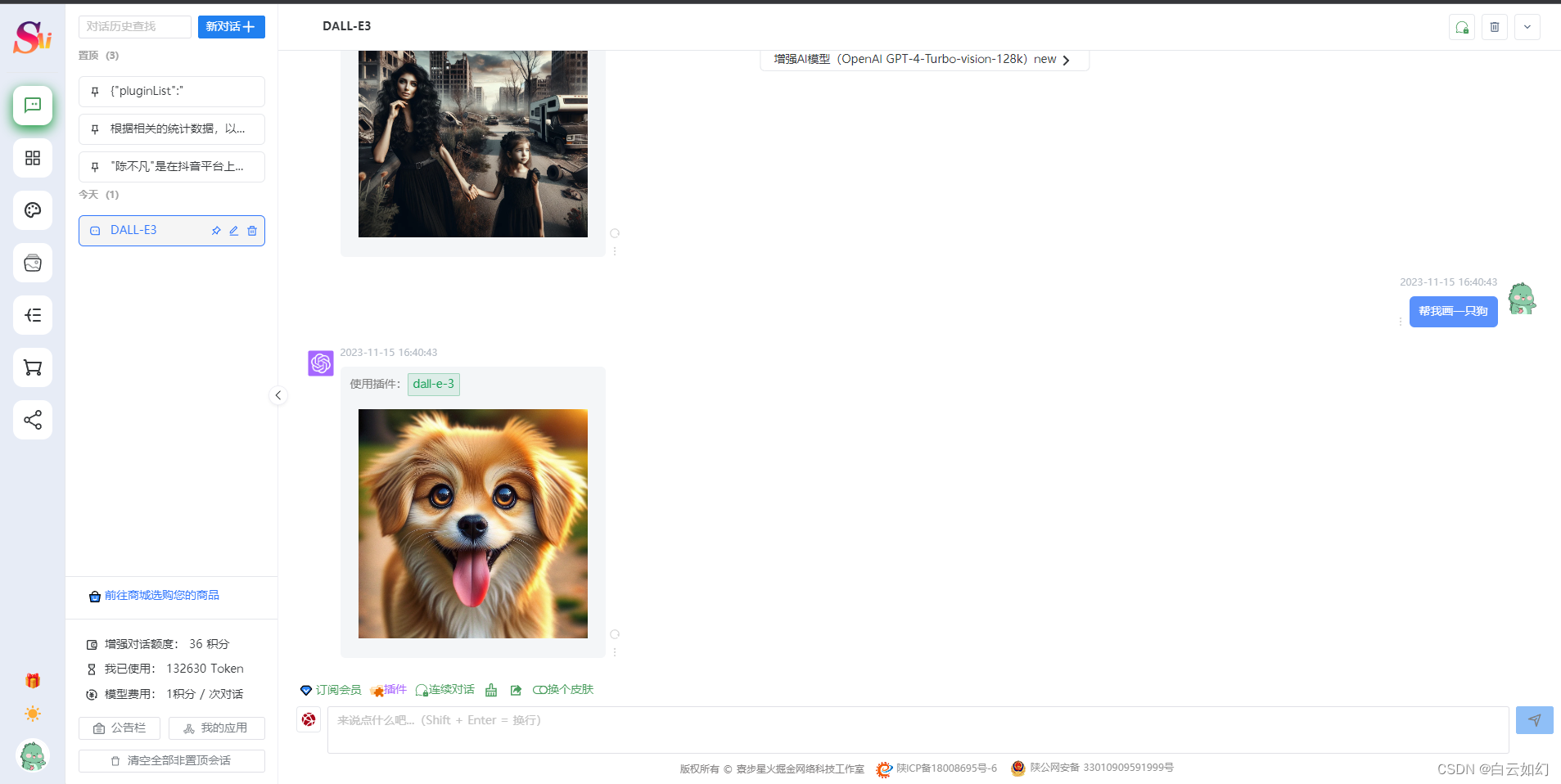Click the red network globe icon beside input
This screenshot has height=784, width=1561.
309,719
